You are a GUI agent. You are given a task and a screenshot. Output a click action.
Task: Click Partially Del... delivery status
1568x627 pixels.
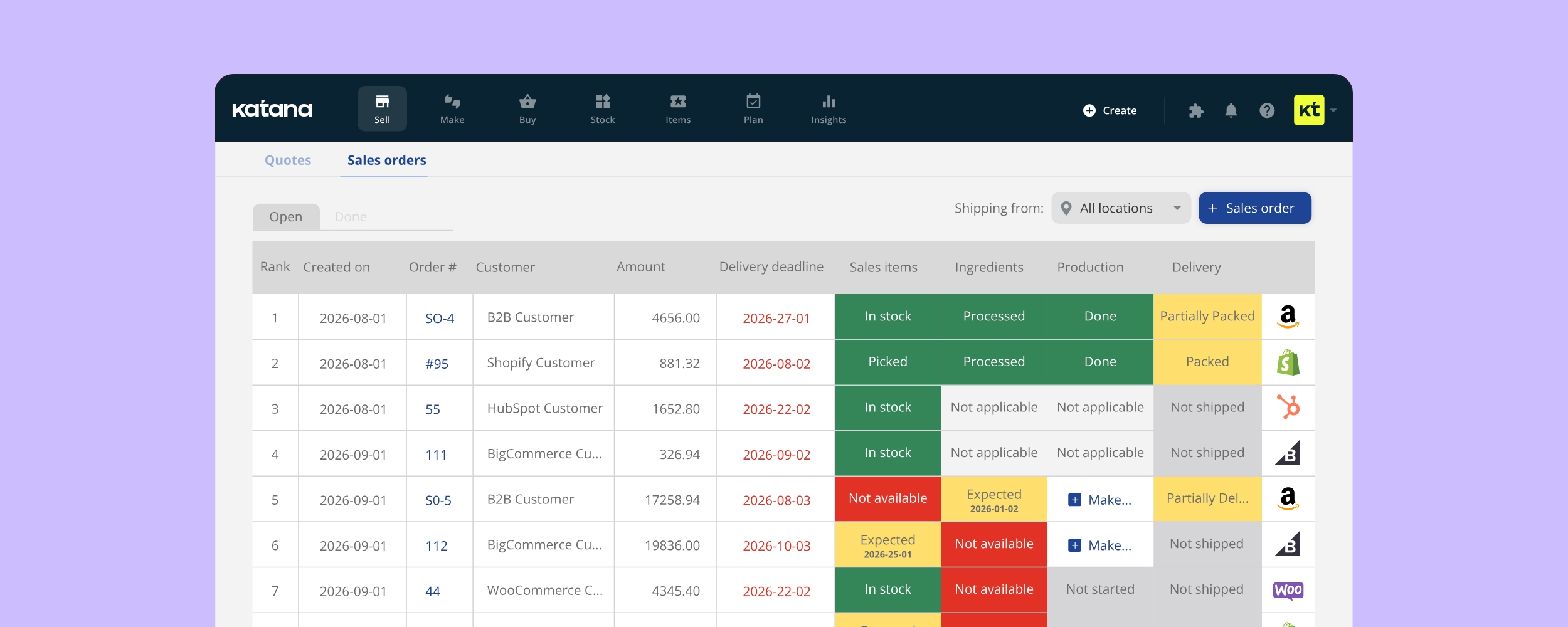1207,498
